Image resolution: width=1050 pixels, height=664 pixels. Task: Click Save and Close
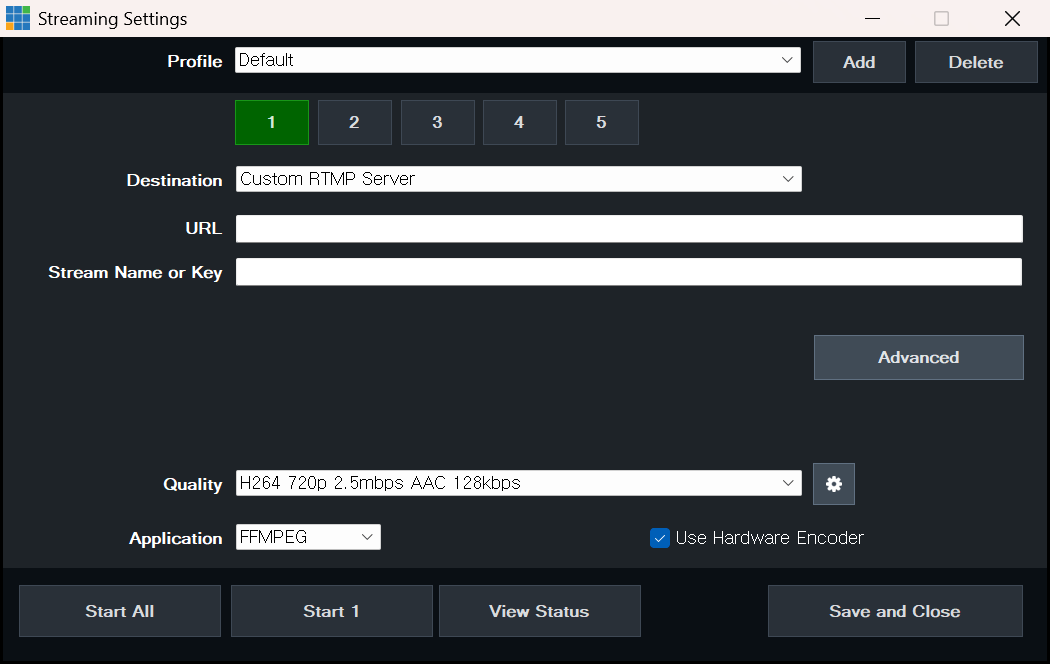895,611
